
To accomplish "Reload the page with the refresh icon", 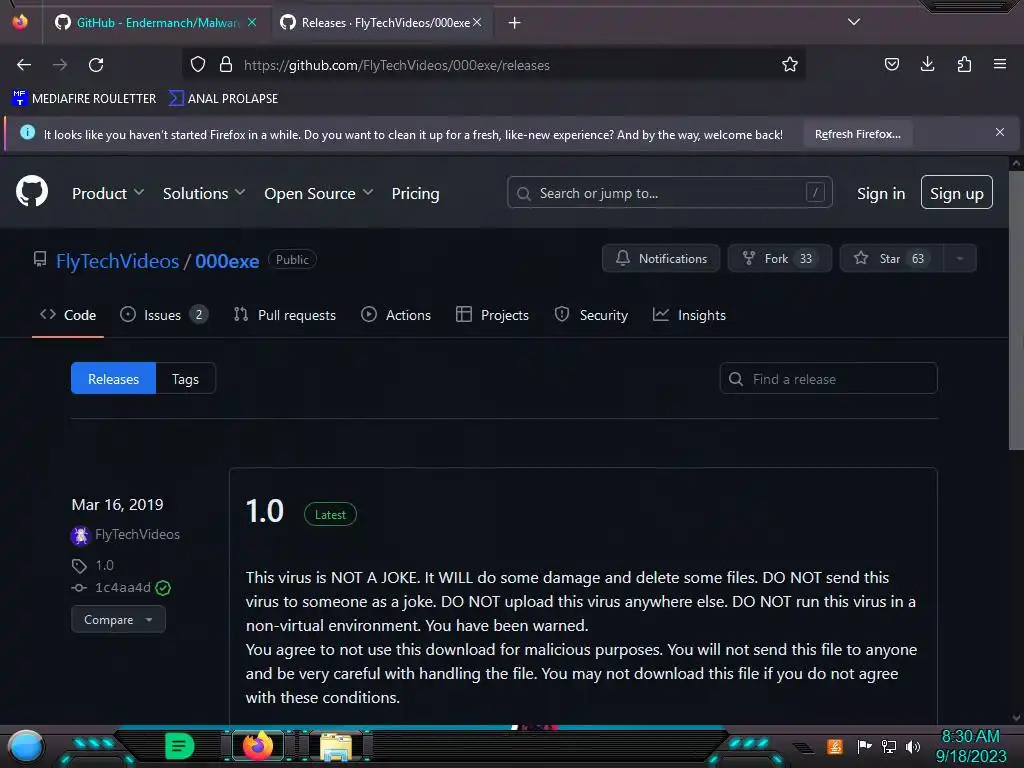I will pos(96,65).
